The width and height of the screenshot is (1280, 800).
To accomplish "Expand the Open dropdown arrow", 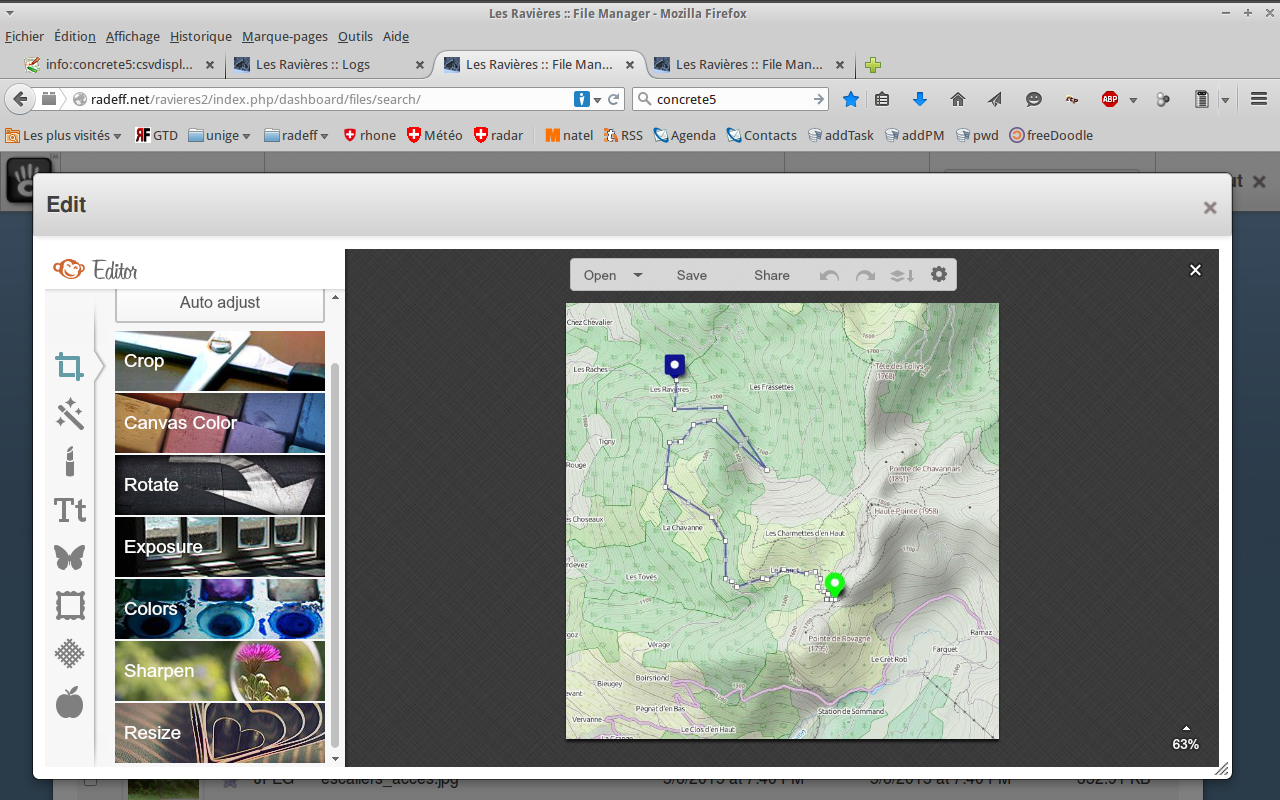I will point(638,275).
